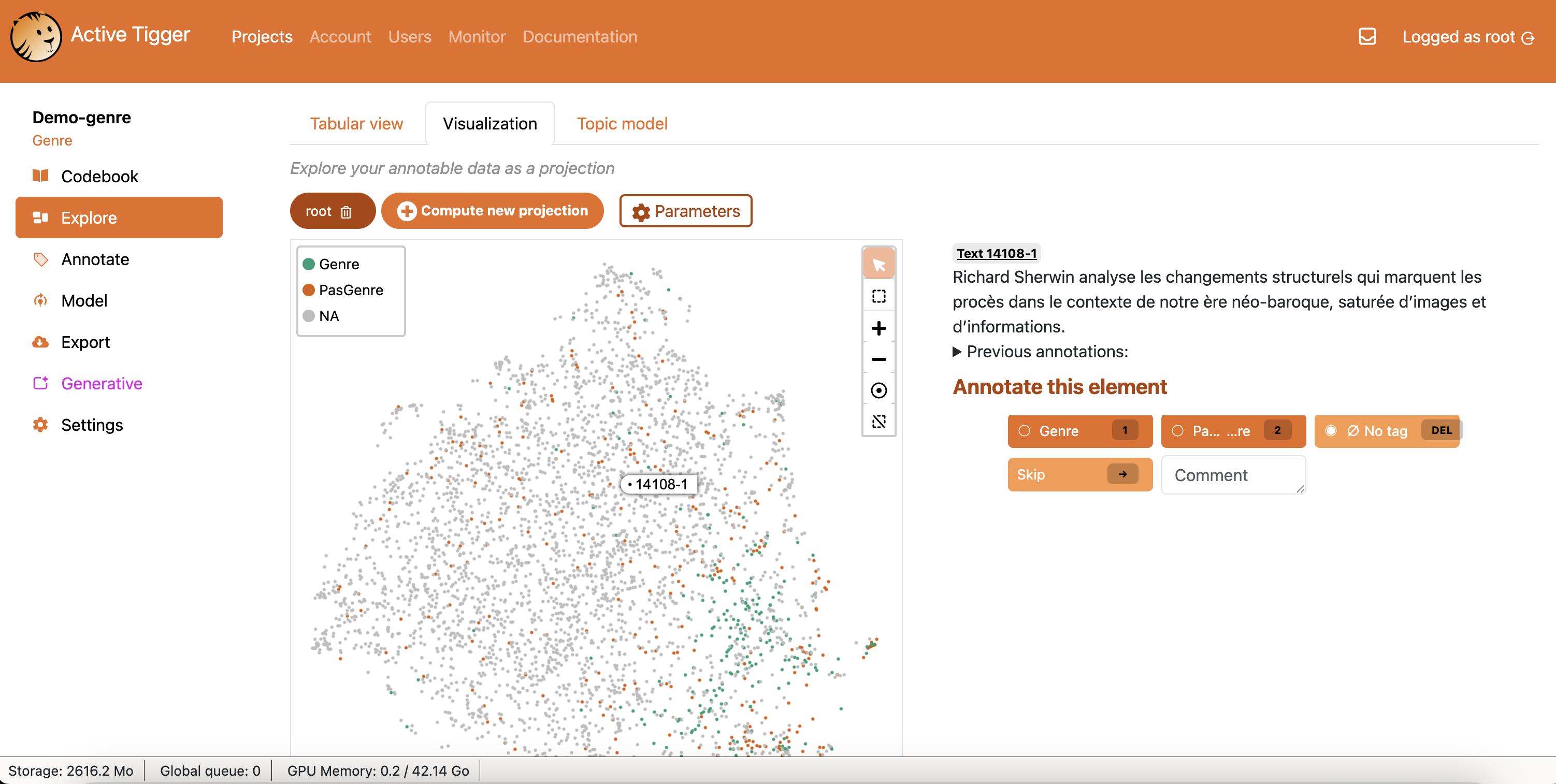Select the No tag radio option

1331,431
